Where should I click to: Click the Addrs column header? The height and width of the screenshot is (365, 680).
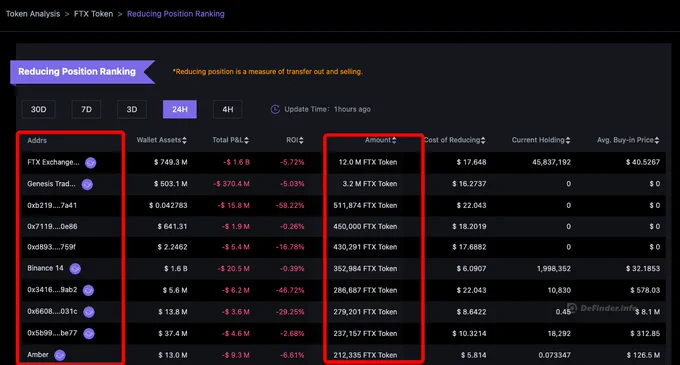point(37,140)
